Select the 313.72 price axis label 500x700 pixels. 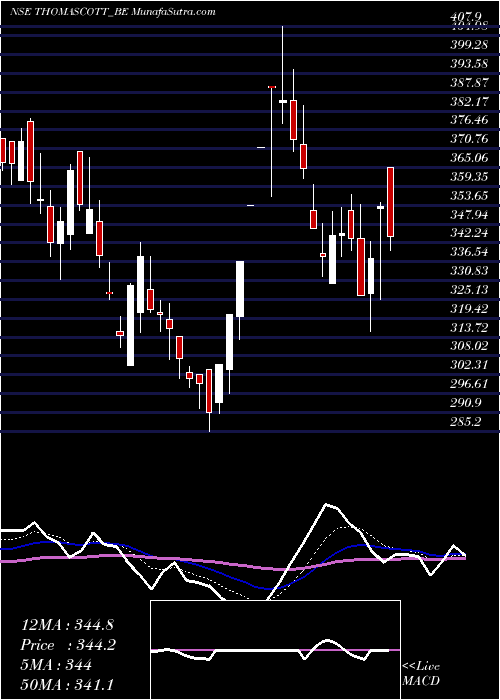pos(469,328)
